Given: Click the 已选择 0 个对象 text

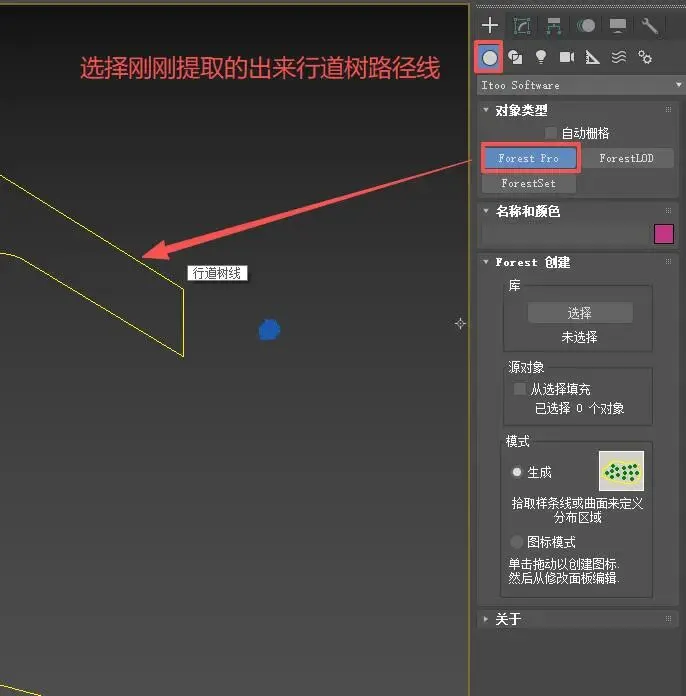Looking at the screenshot, I should [579, 408].
